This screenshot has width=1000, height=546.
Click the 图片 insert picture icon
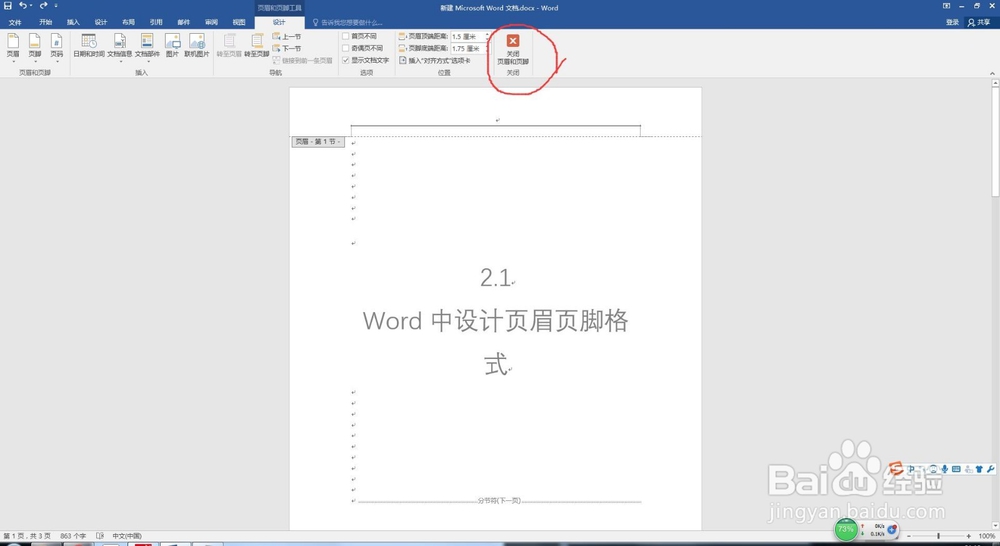point(172,45)
